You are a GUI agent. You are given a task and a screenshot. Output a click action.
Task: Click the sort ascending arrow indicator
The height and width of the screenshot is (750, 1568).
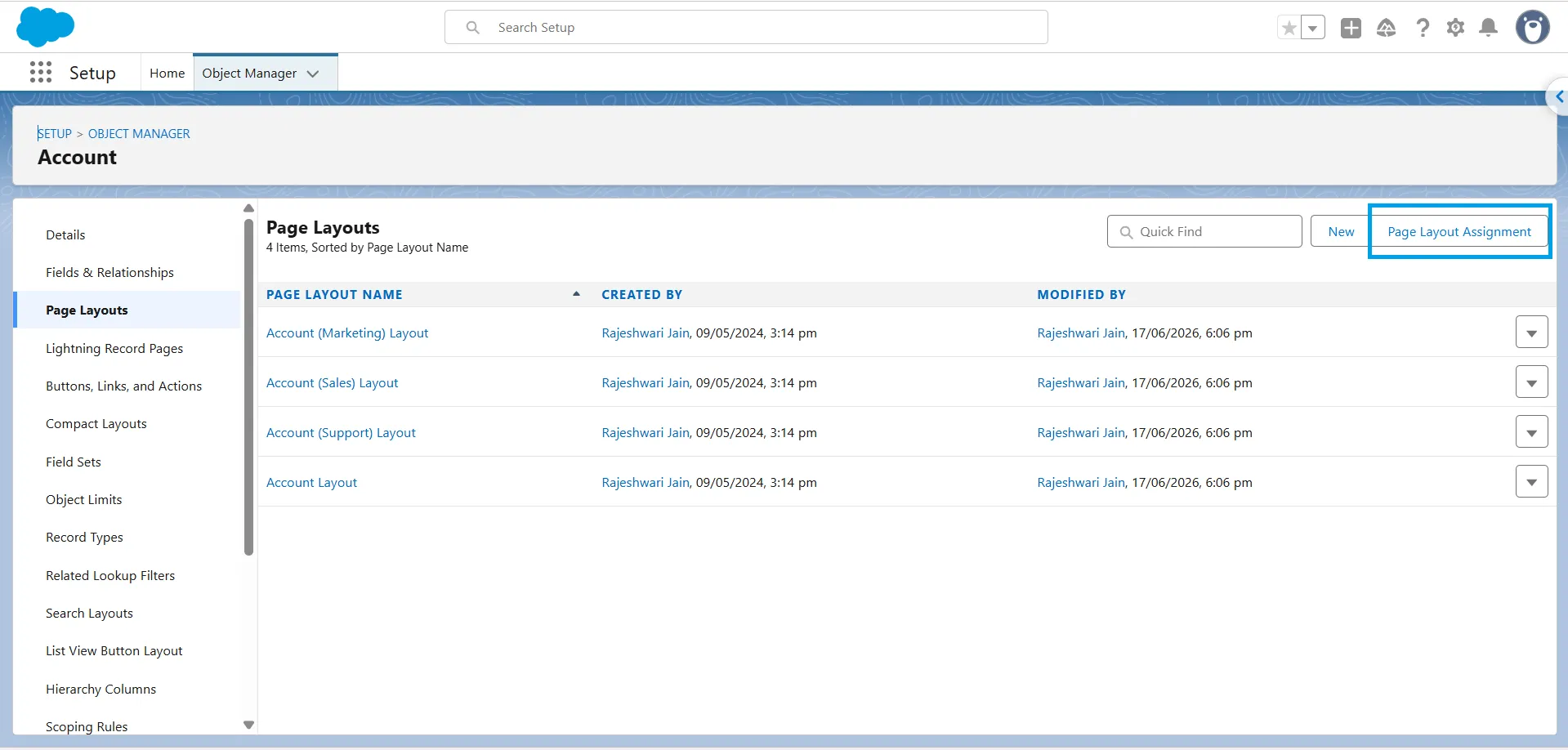tap(576, 293)
